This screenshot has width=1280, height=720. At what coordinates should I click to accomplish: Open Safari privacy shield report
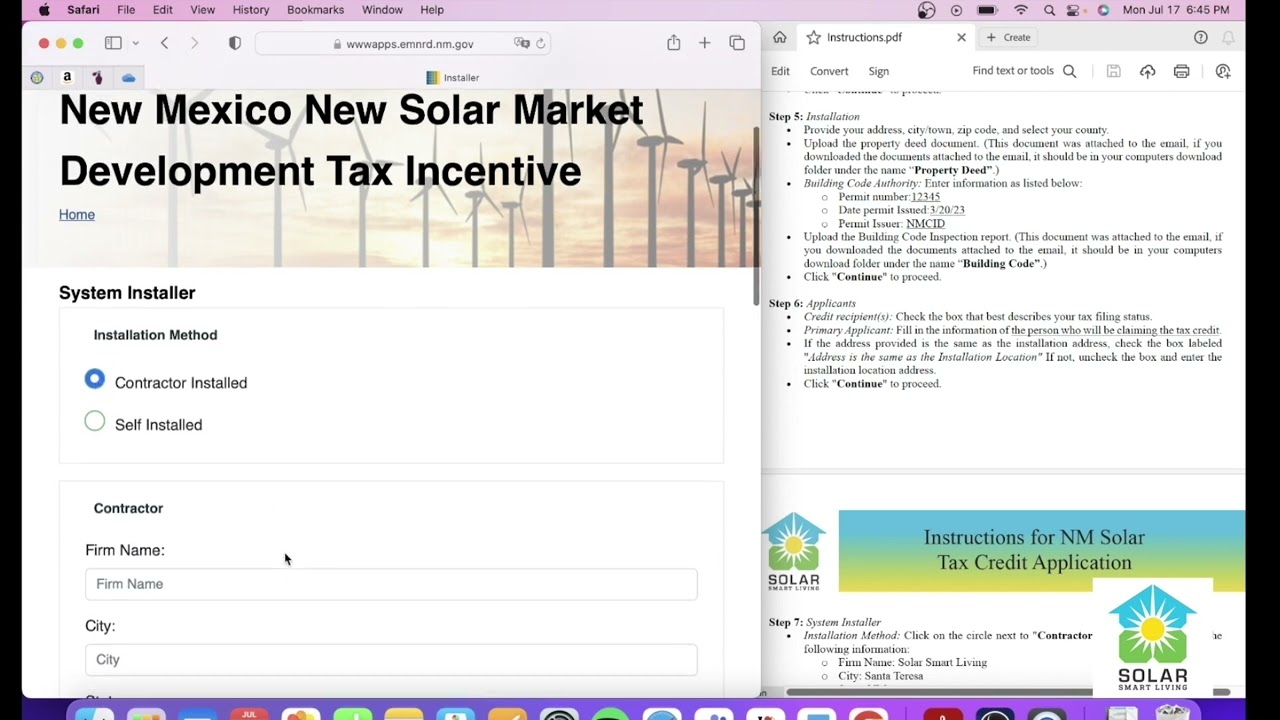click(235, 43)
